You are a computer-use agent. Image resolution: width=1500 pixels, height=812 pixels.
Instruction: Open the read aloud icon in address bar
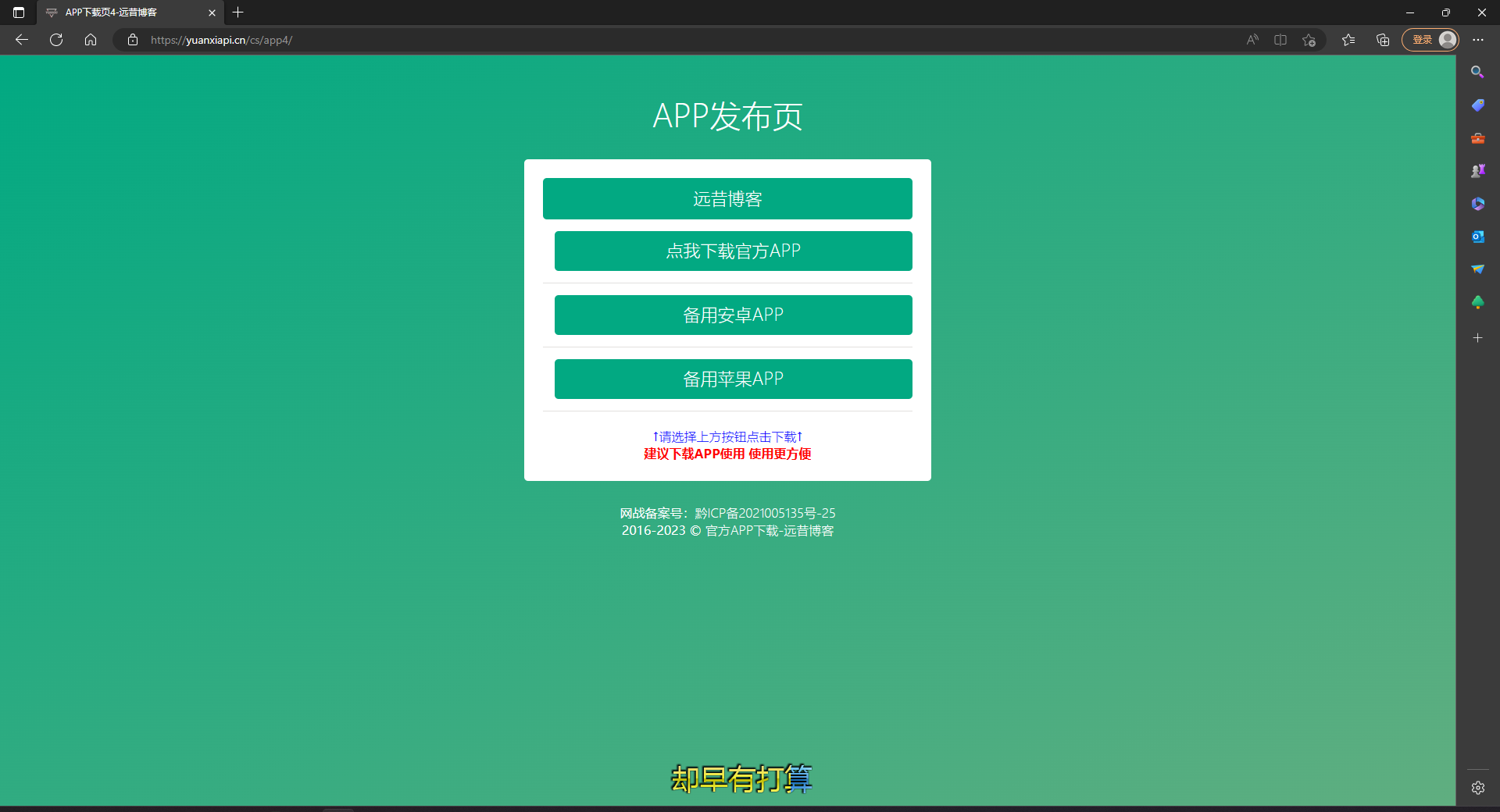[1252, 40]
